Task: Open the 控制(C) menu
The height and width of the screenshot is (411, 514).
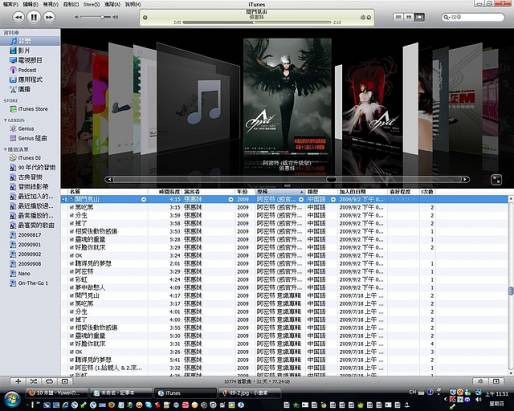Action: point(71,4)
